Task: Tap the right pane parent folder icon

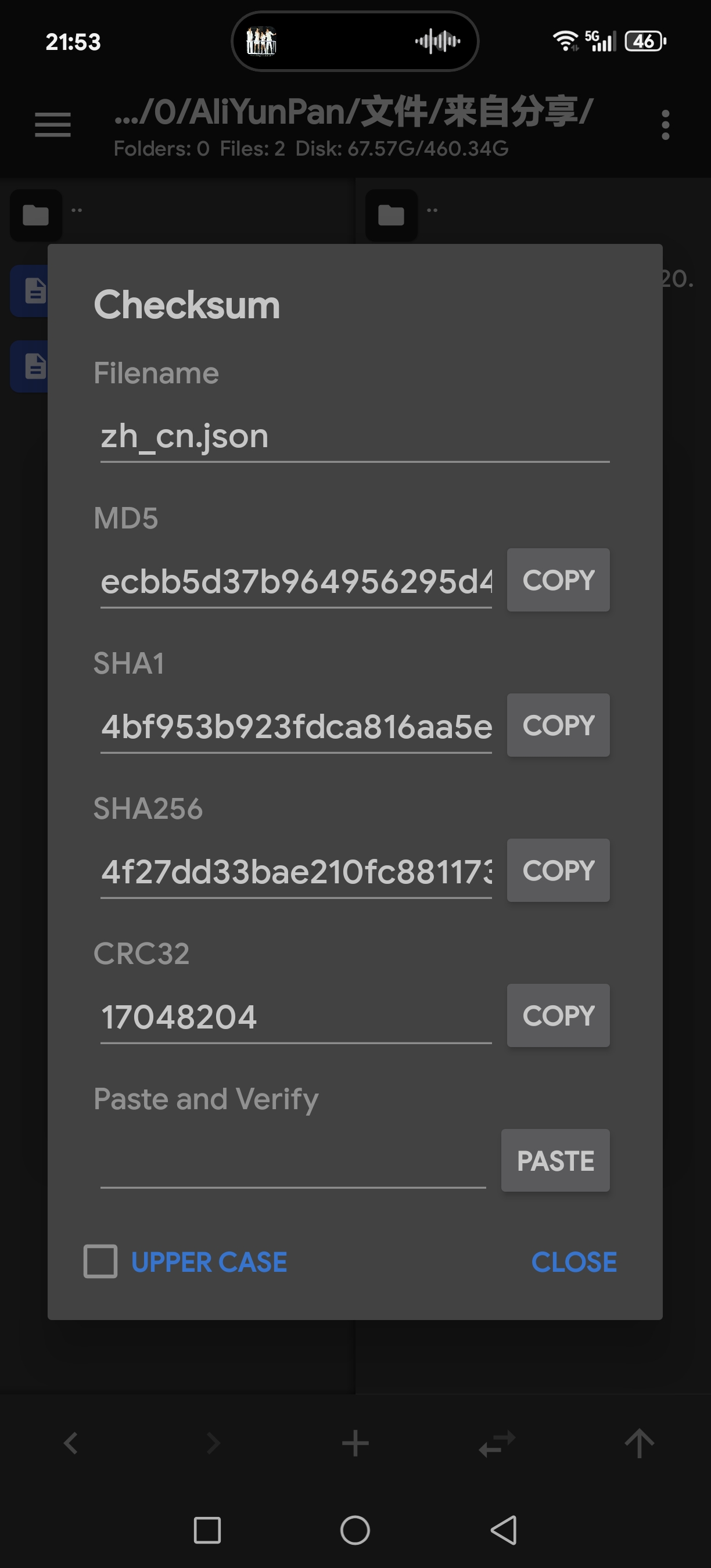Action: [x=392, y=215]
